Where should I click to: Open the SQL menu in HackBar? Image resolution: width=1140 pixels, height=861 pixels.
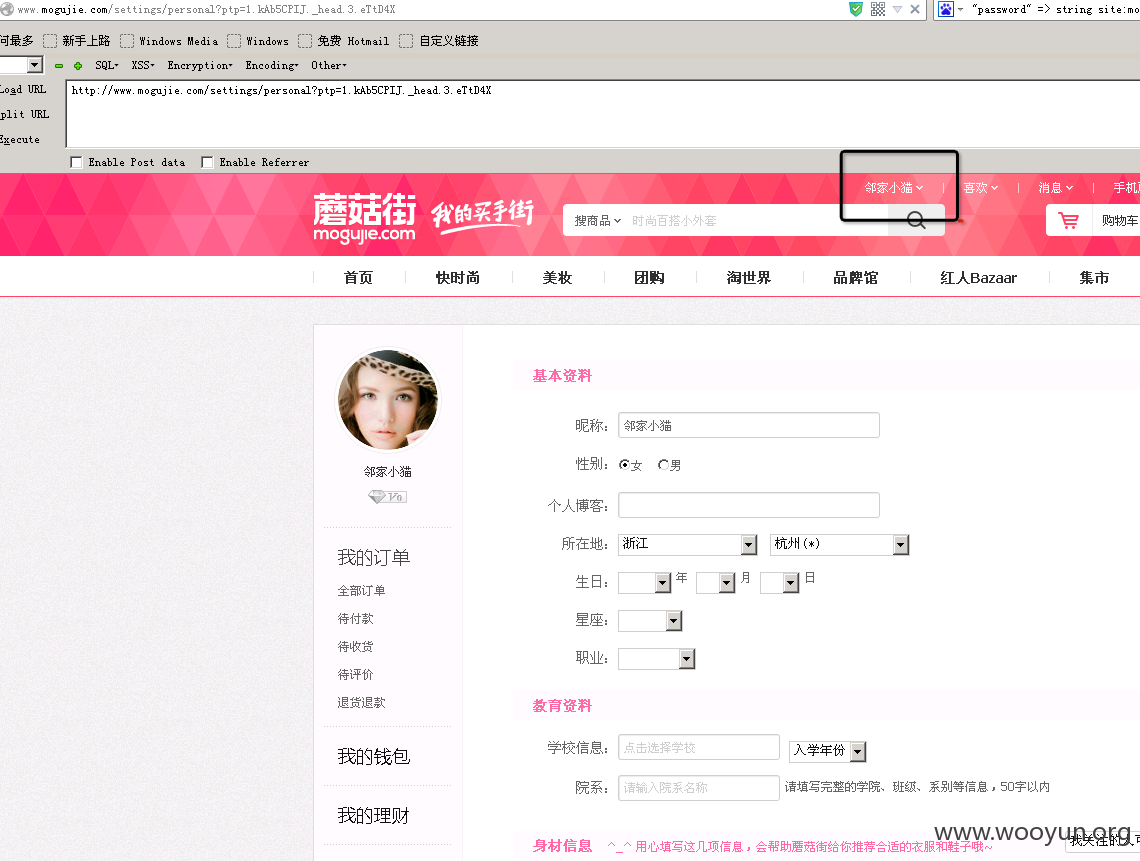[107, 65]
